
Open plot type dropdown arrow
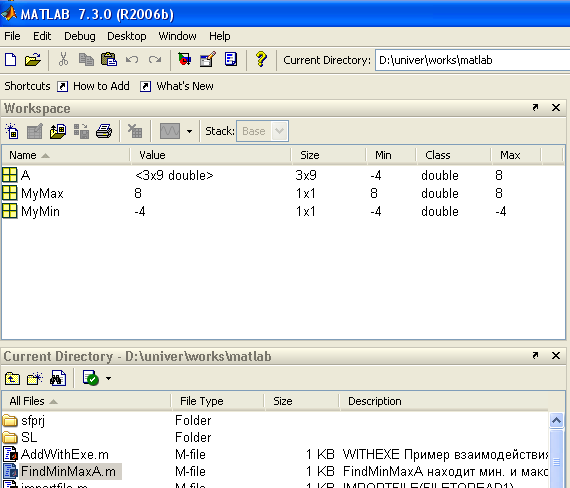coord(189,131)
